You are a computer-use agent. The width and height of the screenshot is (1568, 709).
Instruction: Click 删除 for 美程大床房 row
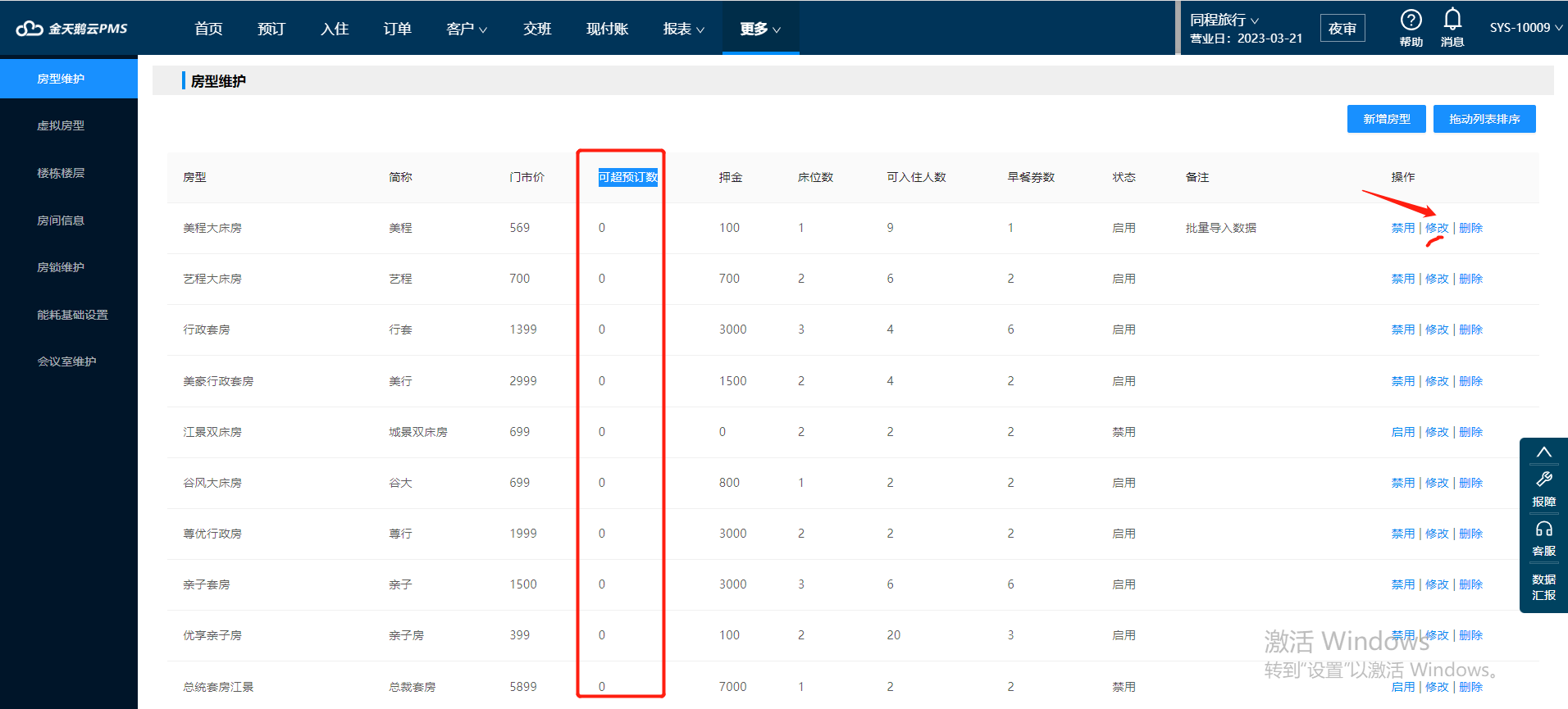coord(1471,228)
